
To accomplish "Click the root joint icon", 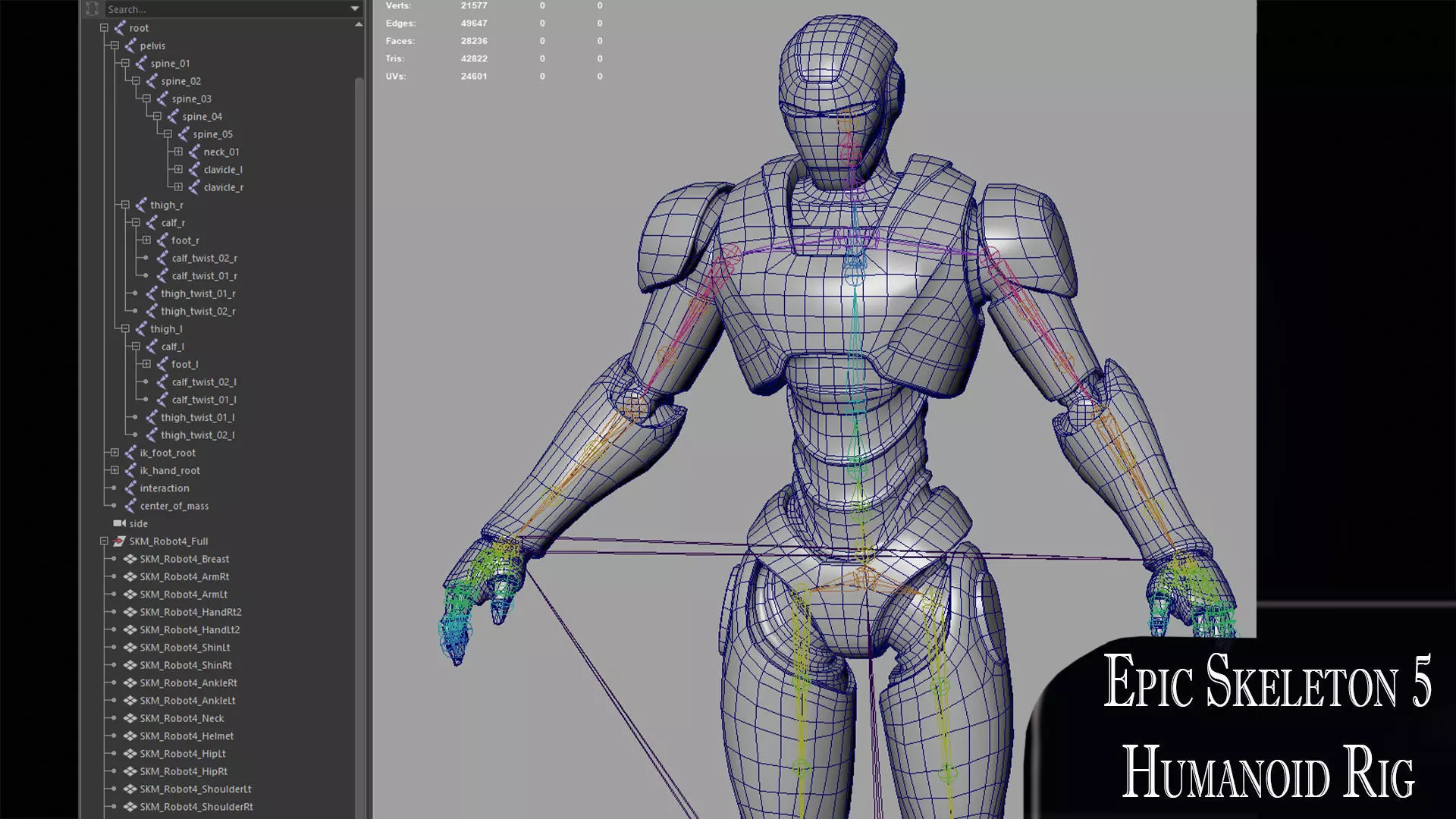I will point(119,28).
